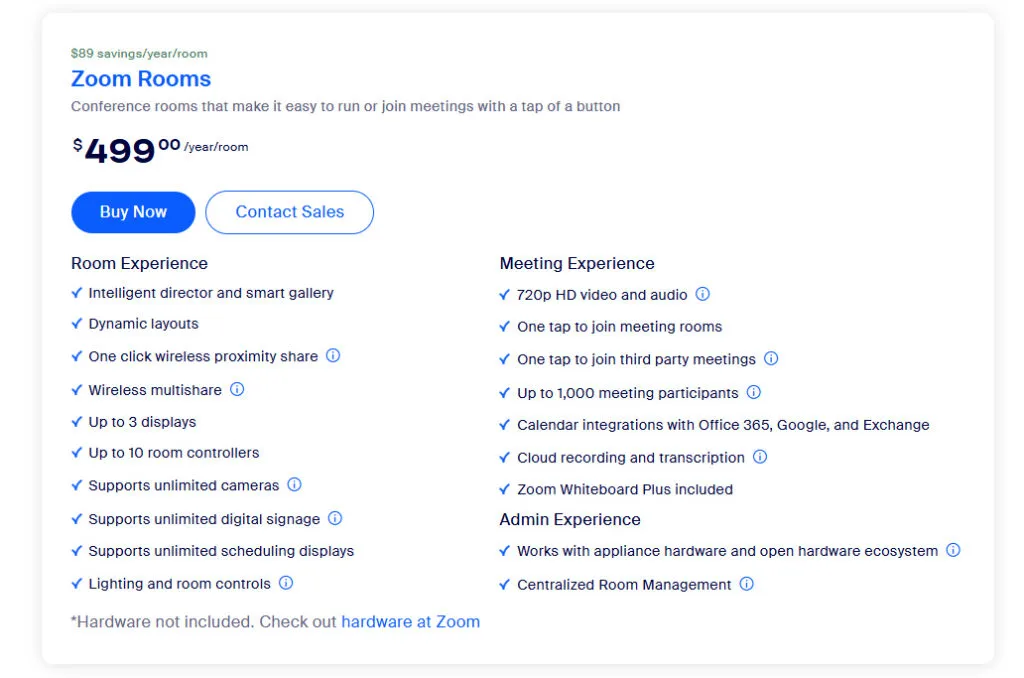Click the Zoom Whiteboard Plus included text
Screen dimensions: 1024x678
[624, 489]
